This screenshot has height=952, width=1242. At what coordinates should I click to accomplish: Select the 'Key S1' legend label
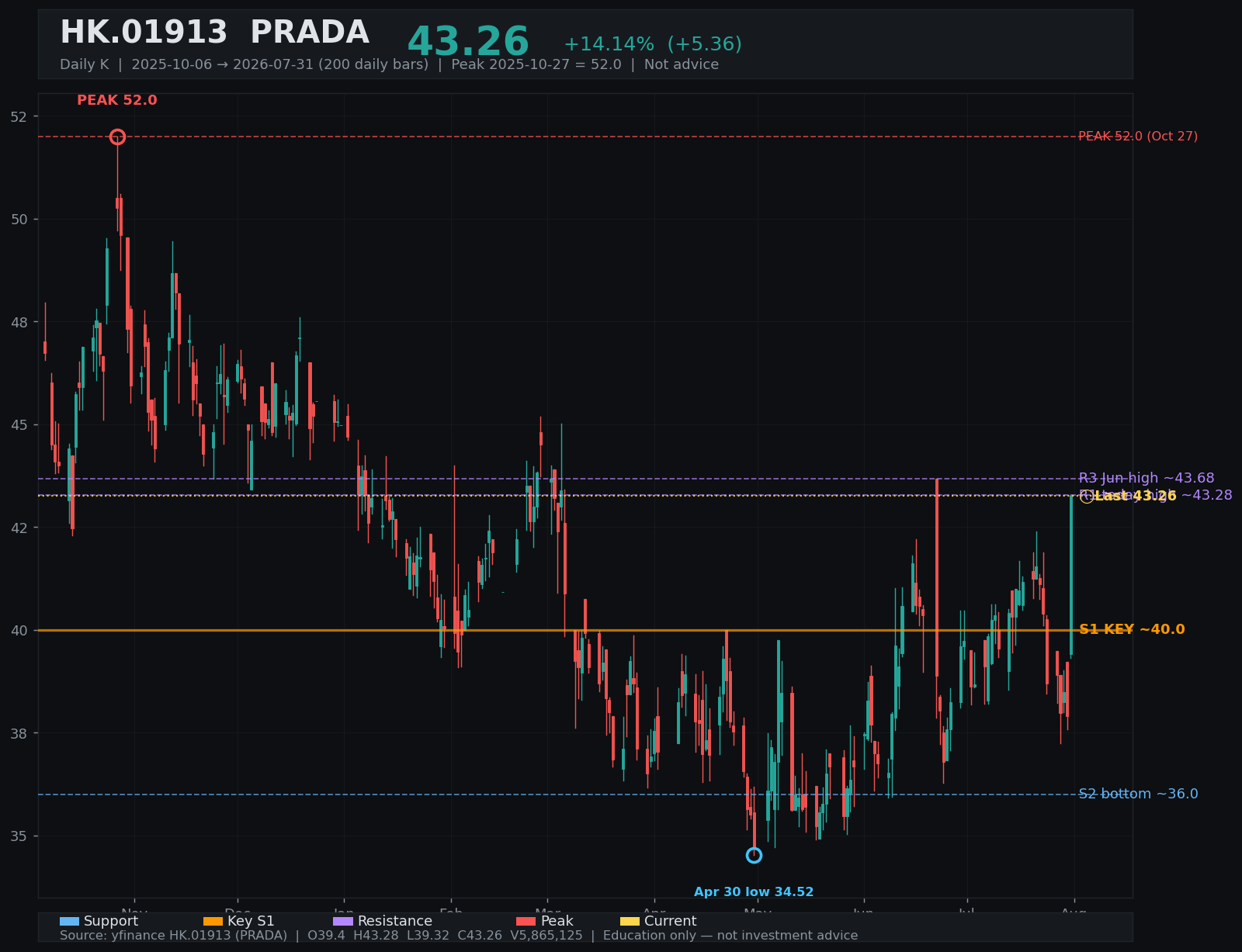251,922
